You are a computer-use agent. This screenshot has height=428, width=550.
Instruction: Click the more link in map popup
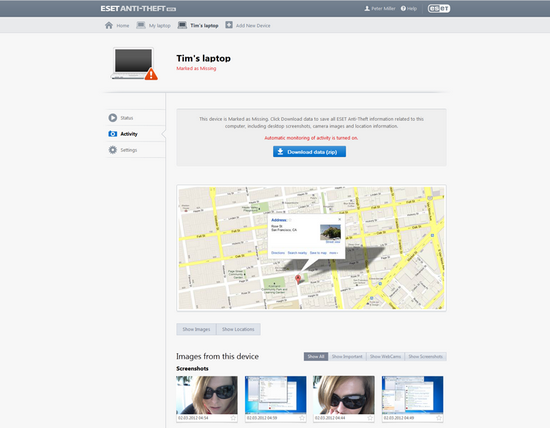point(334,253)
